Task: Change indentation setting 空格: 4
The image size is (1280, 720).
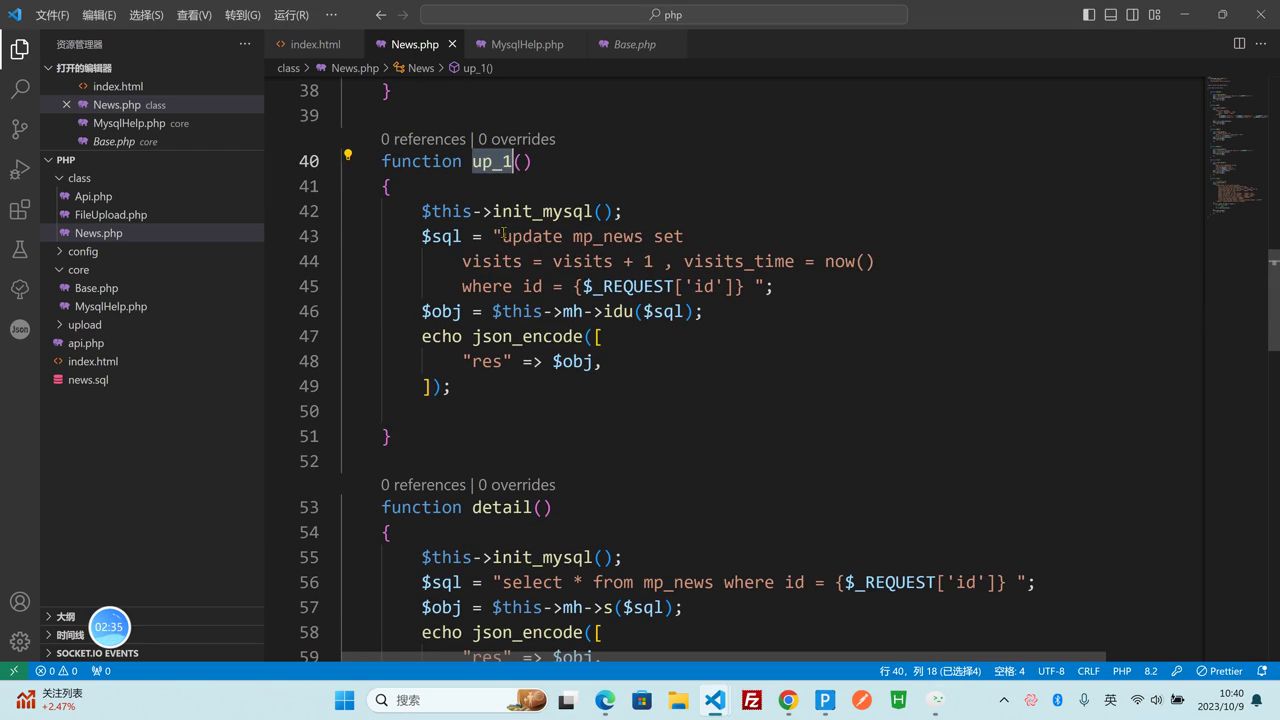Action: (x=1009, y=671)
